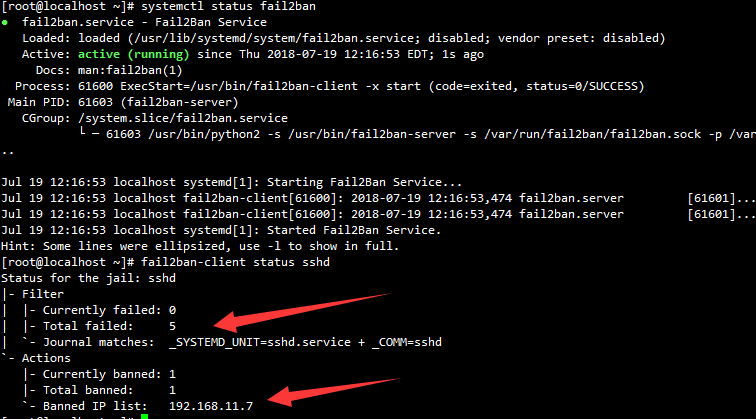Click the Journal matches line
The width and height of the screenshot is (756, 419).
click(230, 342)
